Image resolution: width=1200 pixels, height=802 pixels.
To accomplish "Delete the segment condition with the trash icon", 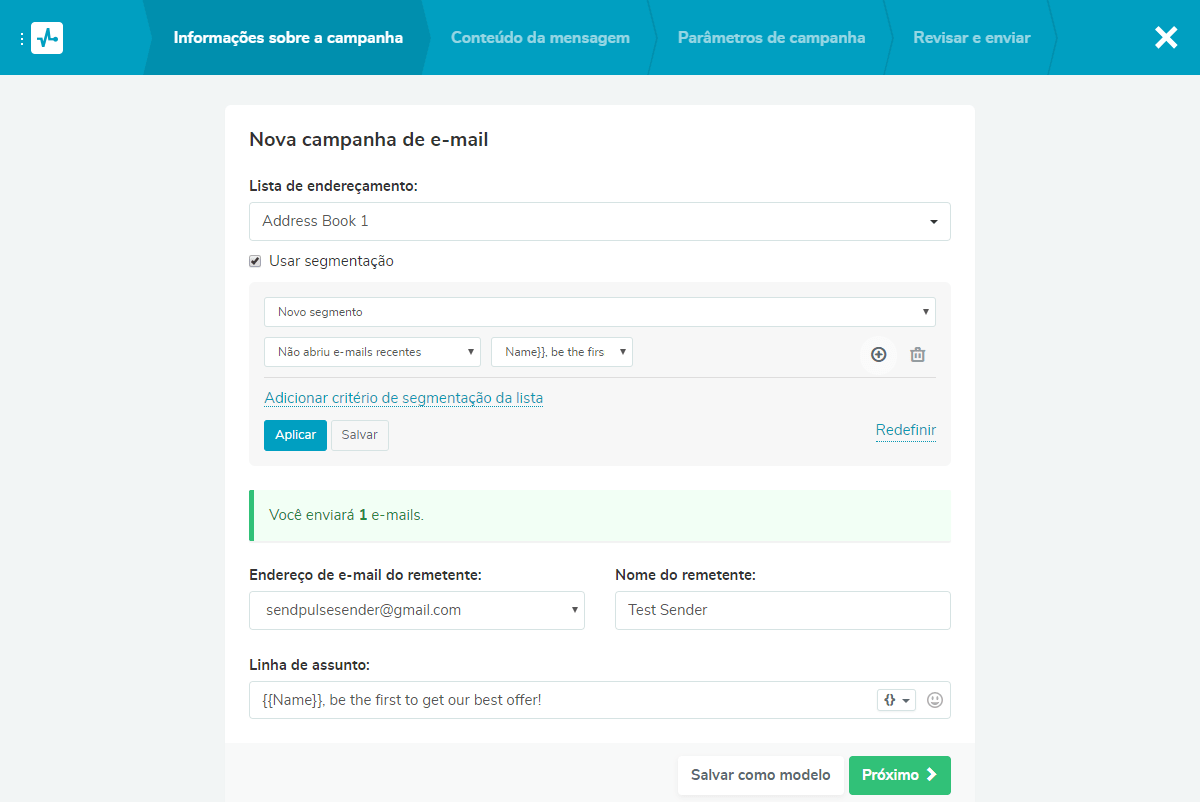I will pos(917,354).
